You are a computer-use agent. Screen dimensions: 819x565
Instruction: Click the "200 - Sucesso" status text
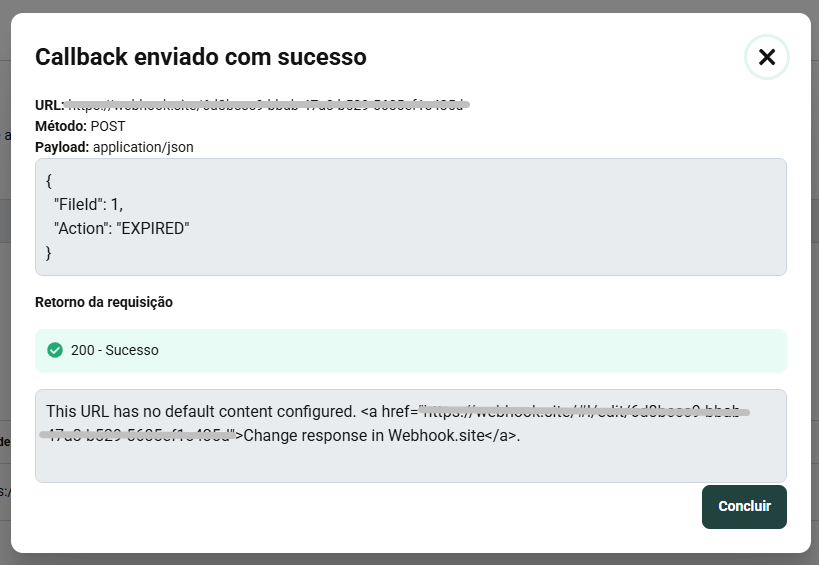115,351
